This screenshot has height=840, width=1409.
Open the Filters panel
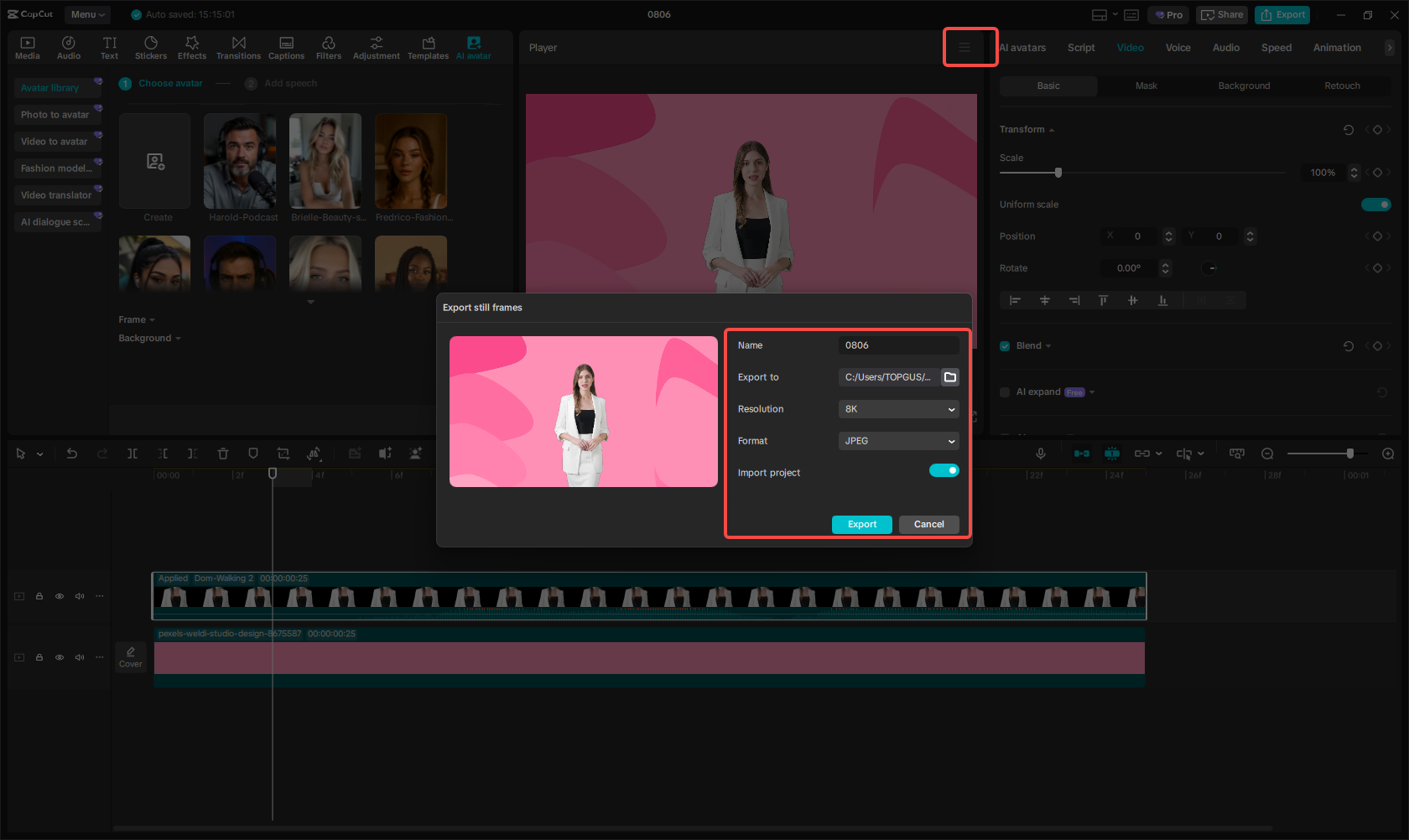click(x=328, y=48)
